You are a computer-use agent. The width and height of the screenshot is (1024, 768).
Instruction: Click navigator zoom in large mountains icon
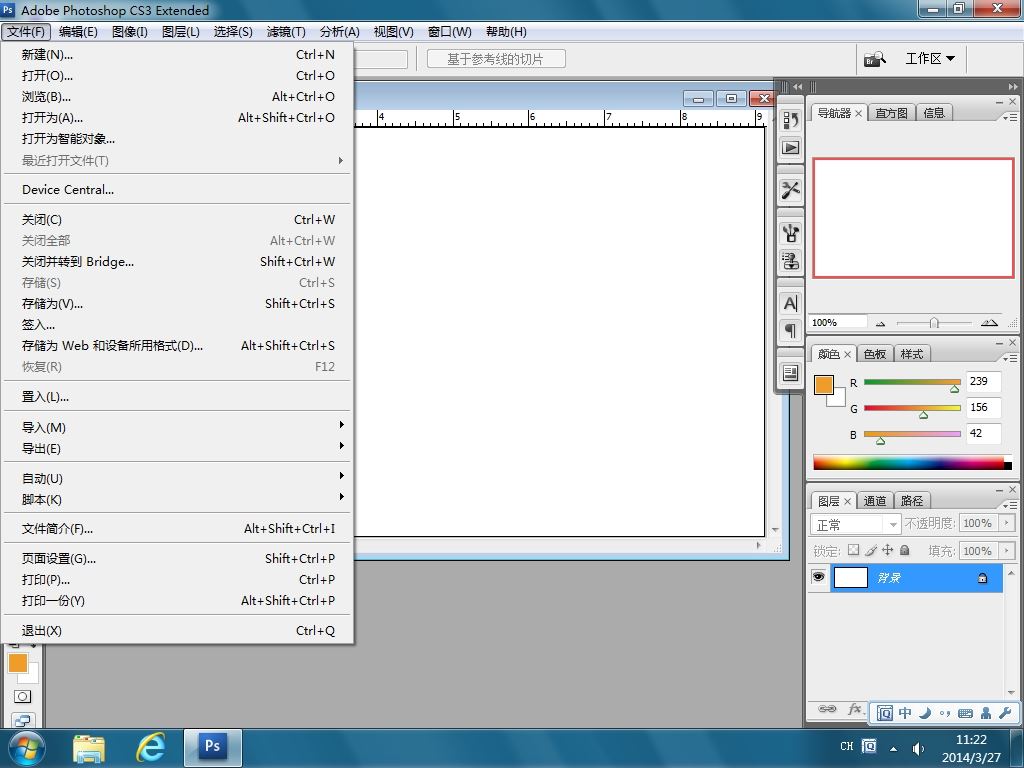pyautogui.click(x=989, y=323)
